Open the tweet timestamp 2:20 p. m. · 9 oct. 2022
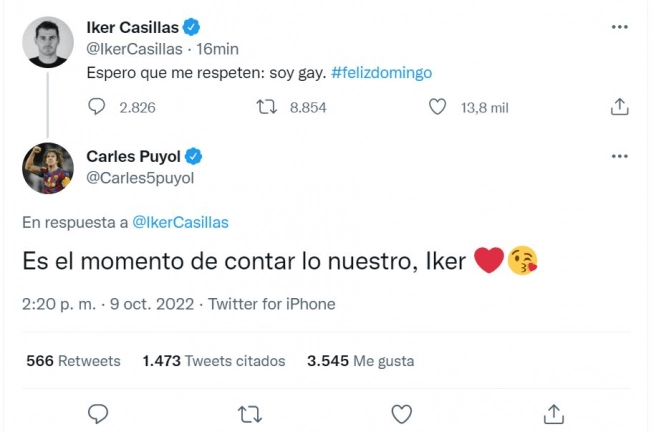 [108, 304]
